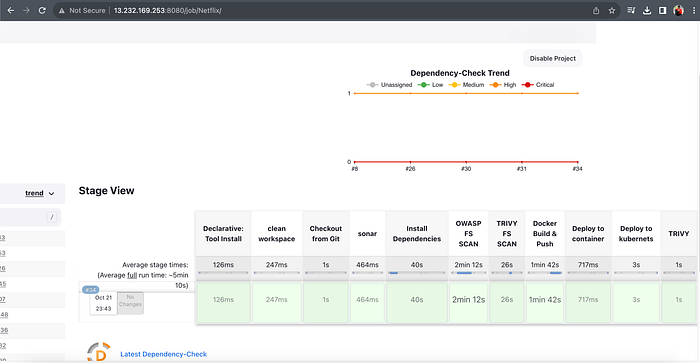The height and width of the screenshot is (363, 700).
Task: Click the TRIVY stage header
Action: (x=679, y=234)
